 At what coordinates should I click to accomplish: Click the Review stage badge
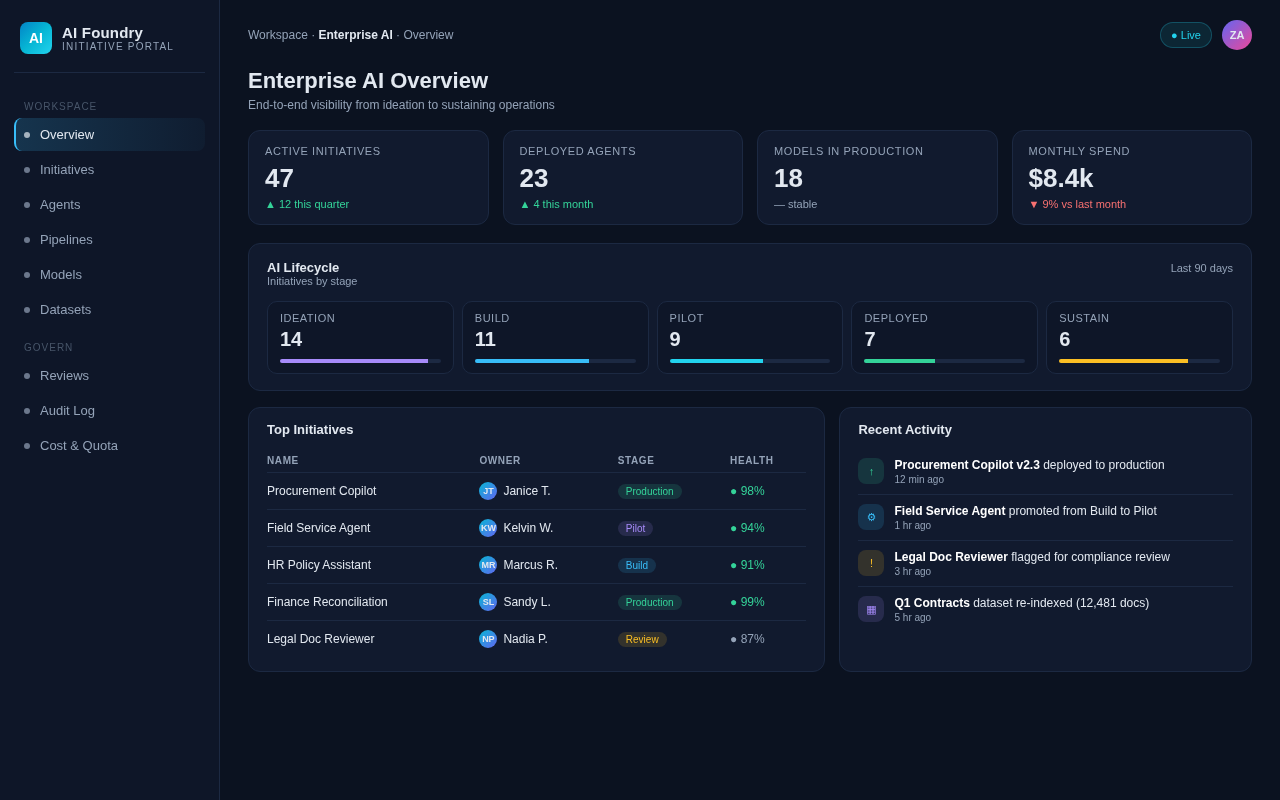pos(642,639)
